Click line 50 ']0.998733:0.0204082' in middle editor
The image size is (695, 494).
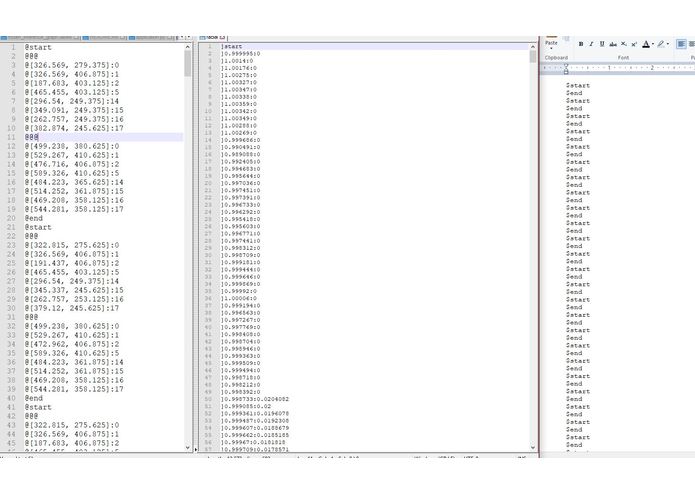pos(255,399)
